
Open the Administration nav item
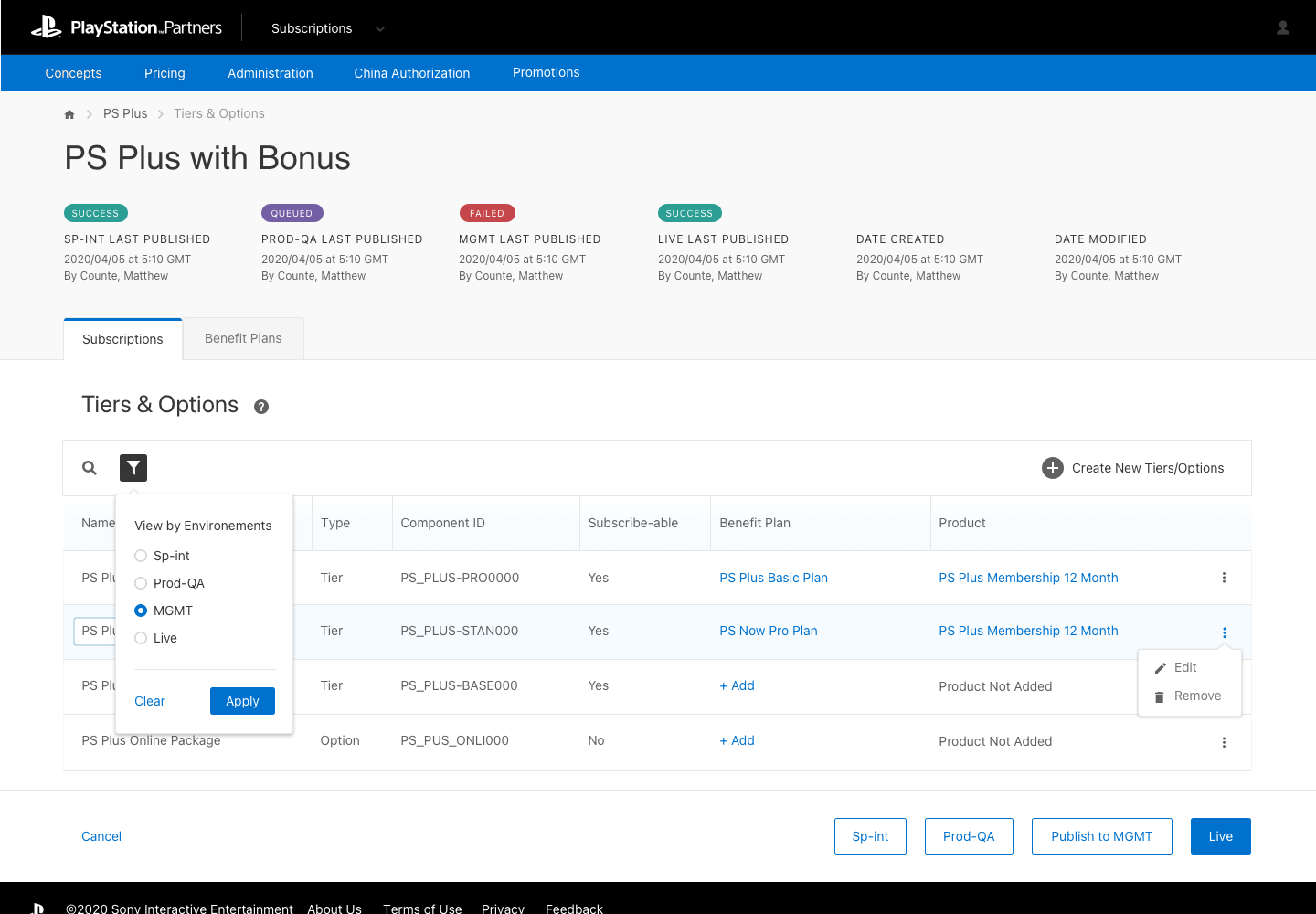[x=271, y=73]
